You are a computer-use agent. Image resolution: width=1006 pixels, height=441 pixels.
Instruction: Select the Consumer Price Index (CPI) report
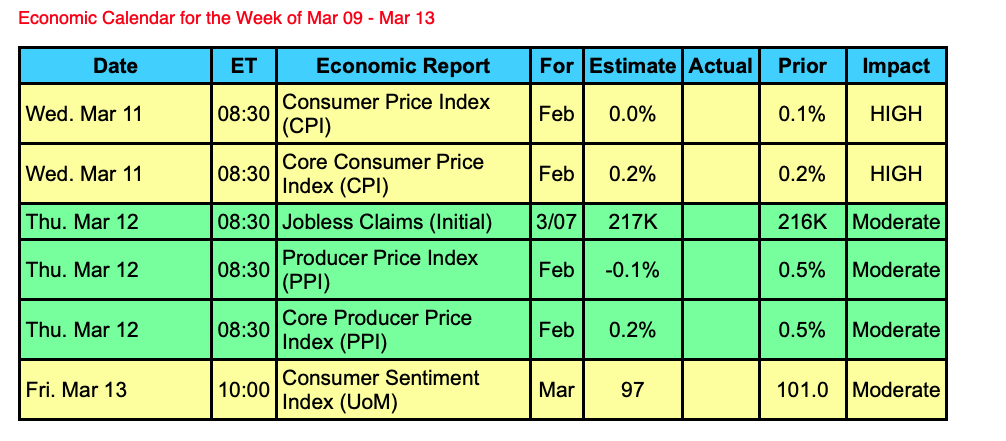pos(386,114)
